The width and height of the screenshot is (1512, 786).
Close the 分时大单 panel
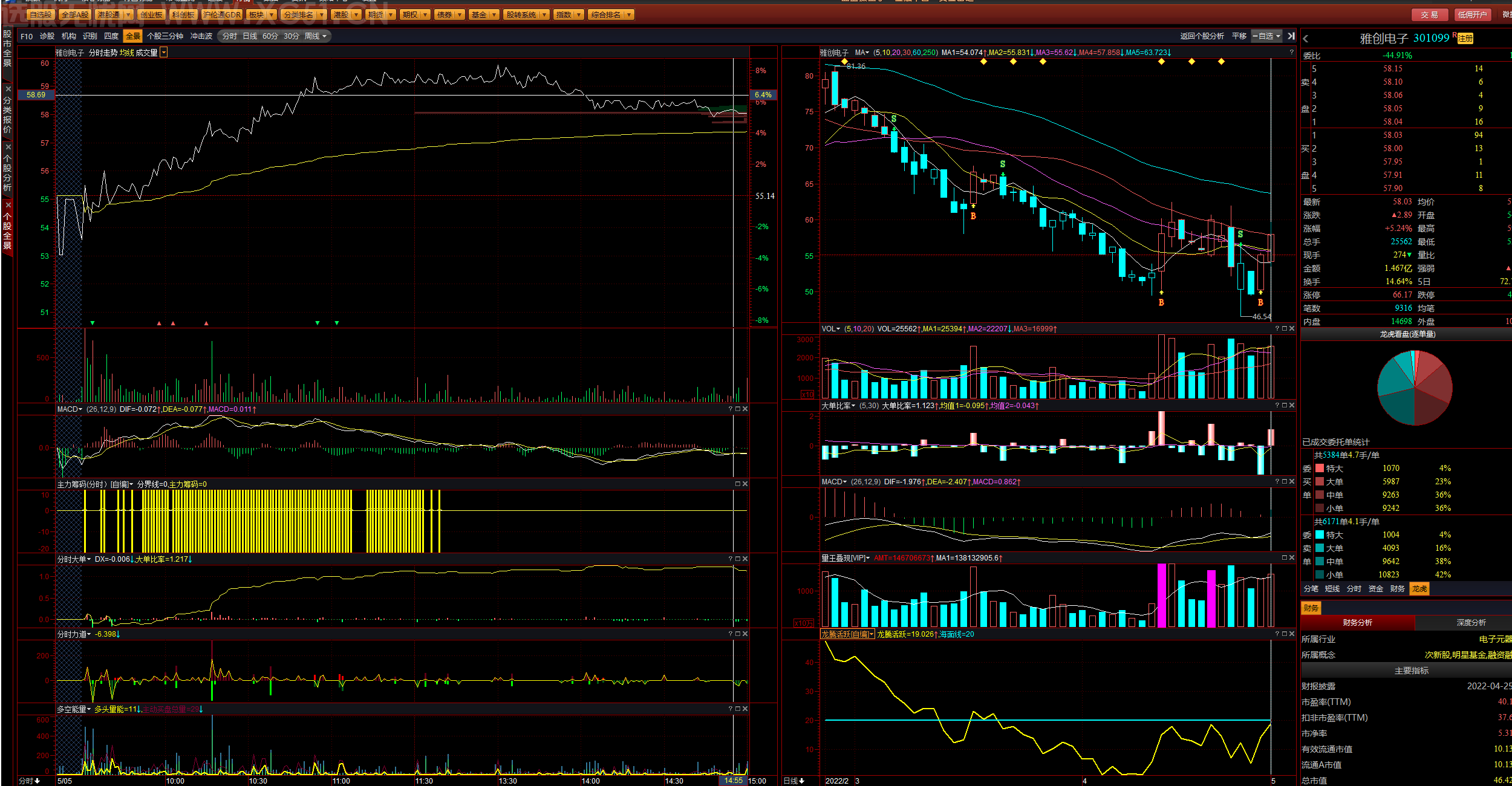pos(745,559)
